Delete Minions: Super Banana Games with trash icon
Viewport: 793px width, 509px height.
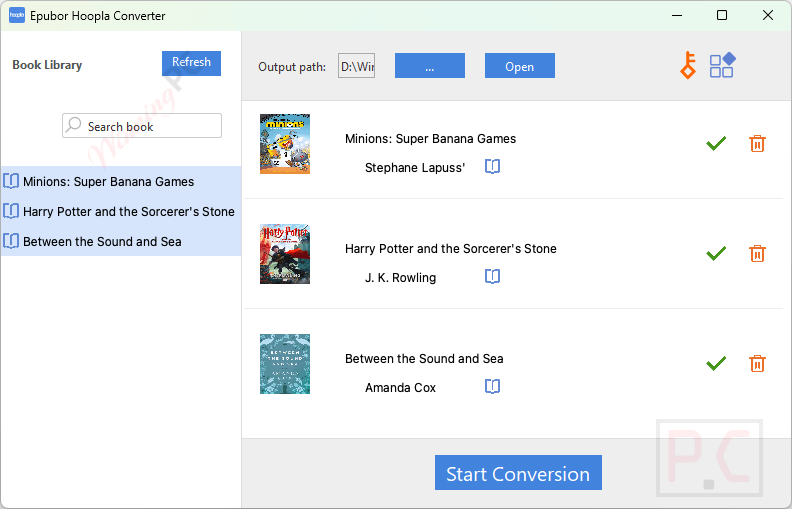click(x=757, y=144)
